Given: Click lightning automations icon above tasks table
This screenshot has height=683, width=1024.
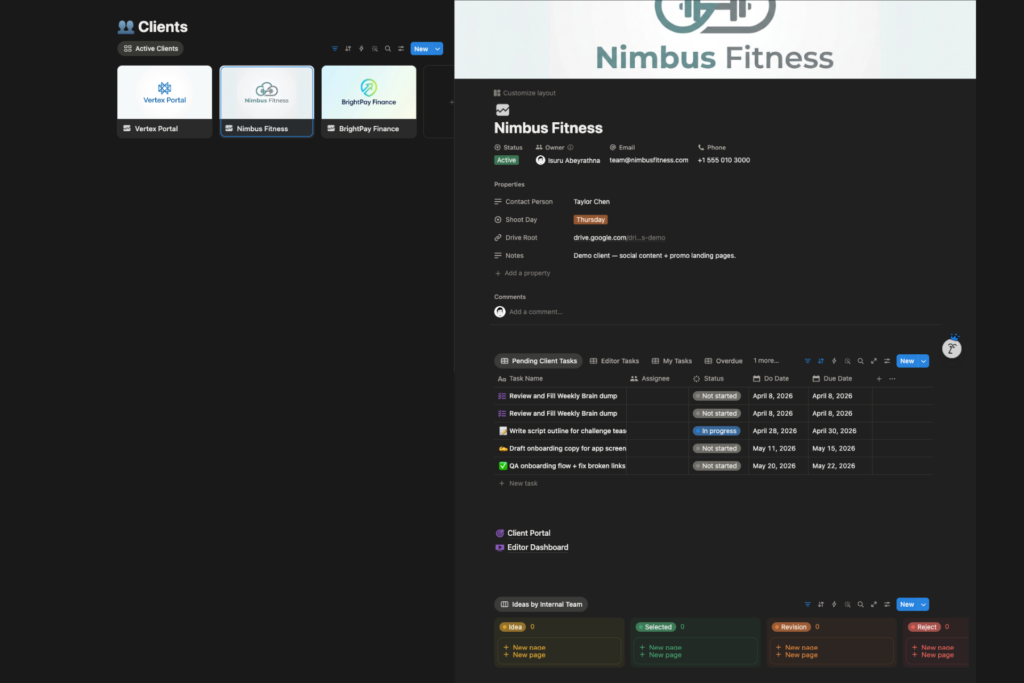Looking at the screenshot, I should pos(834,361).
